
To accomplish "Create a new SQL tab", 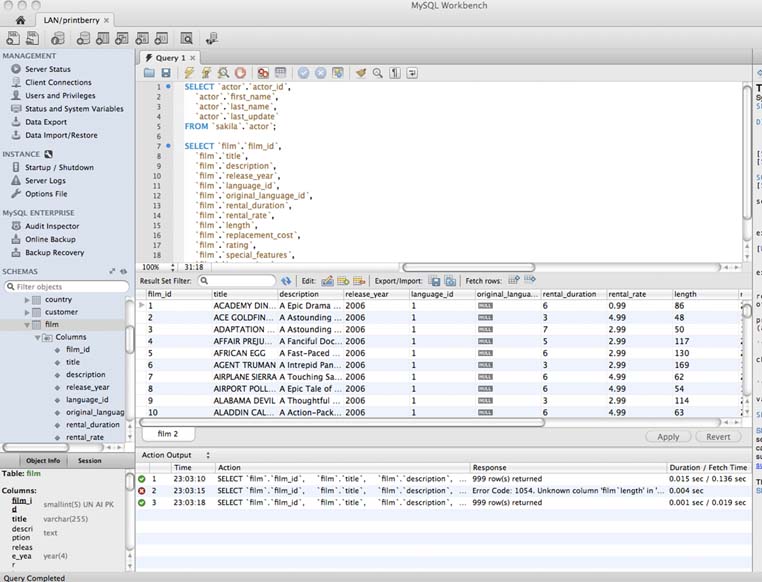I will [13, 38].
